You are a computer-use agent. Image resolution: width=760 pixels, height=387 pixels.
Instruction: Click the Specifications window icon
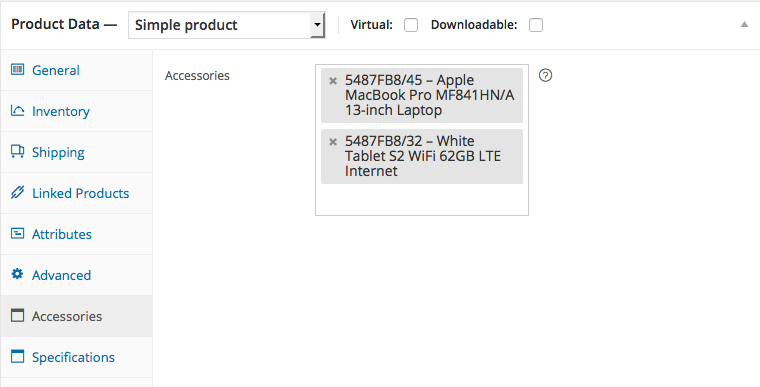click(17, 356)
